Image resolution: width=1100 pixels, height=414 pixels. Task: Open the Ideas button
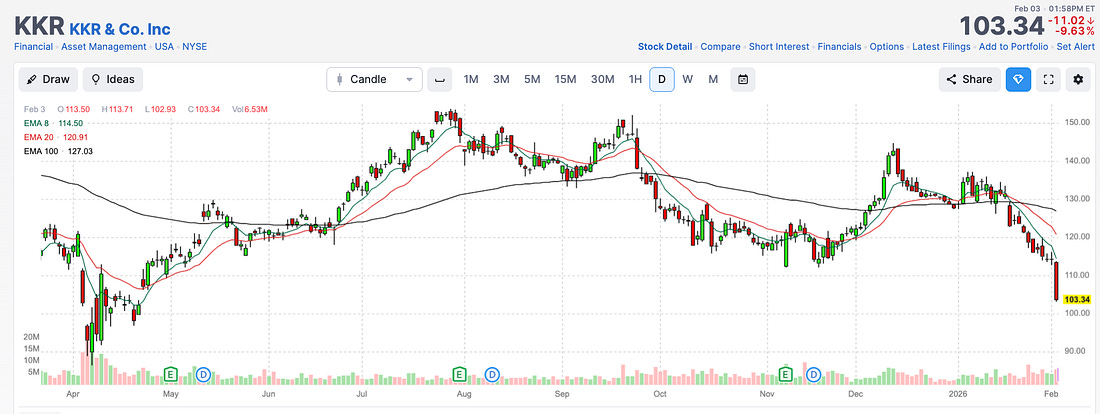pyautogui.click(x=113, y=79)
